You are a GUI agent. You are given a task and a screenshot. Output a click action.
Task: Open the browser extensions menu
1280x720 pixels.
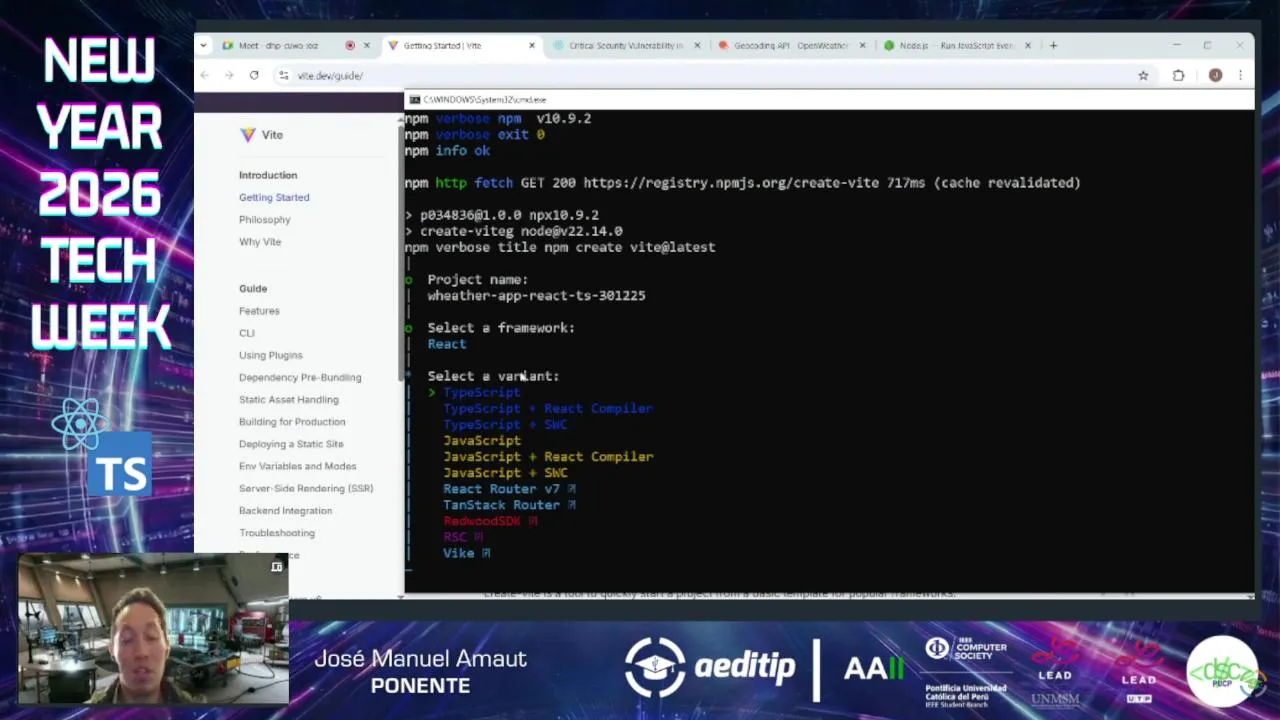1178,75
